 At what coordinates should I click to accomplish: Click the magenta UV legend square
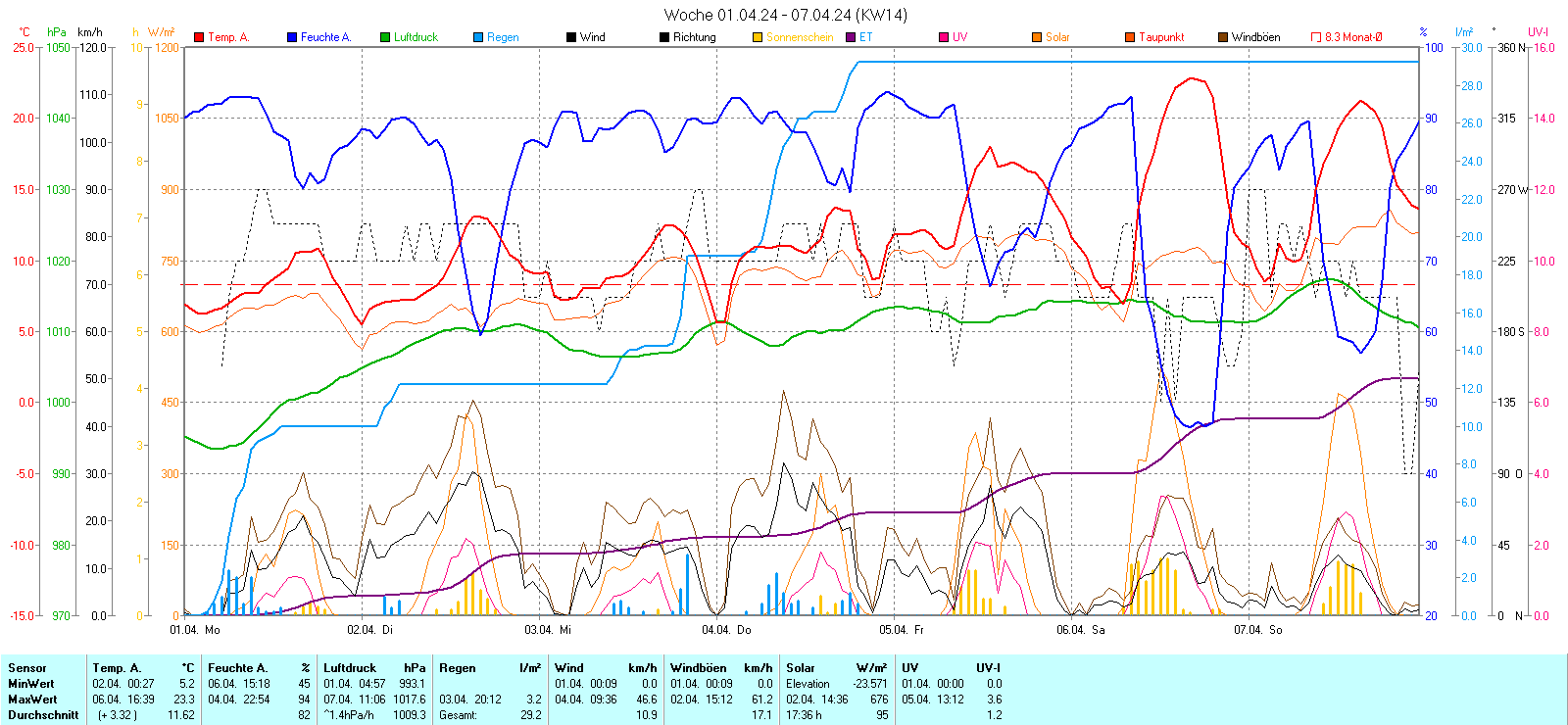(x=944, y=37)
